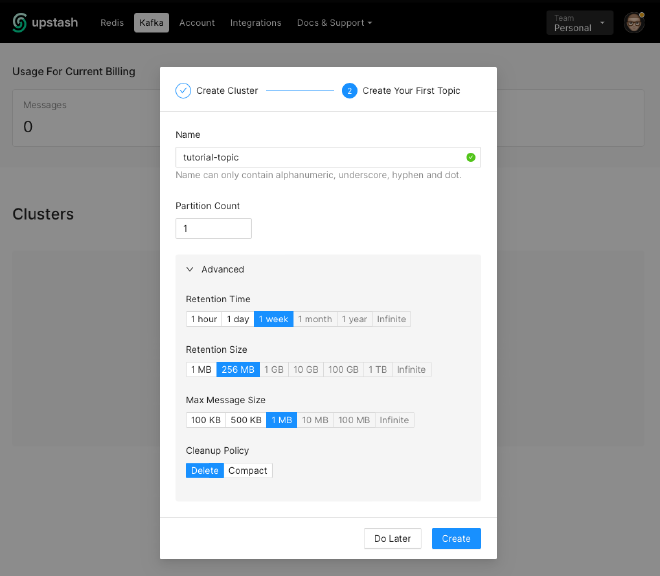The width and height of the screenshot is (660, 576).
Task: Set max message size to 500 KB
Action: (245, 420)
